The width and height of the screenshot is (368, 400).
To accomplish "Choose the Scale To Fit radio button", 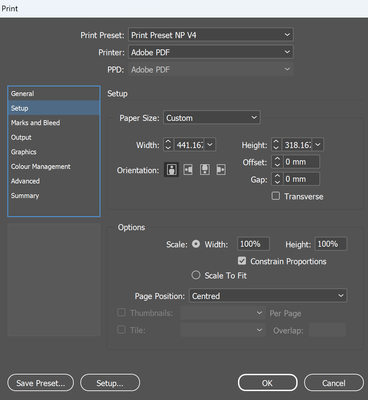I will [196, 275].
